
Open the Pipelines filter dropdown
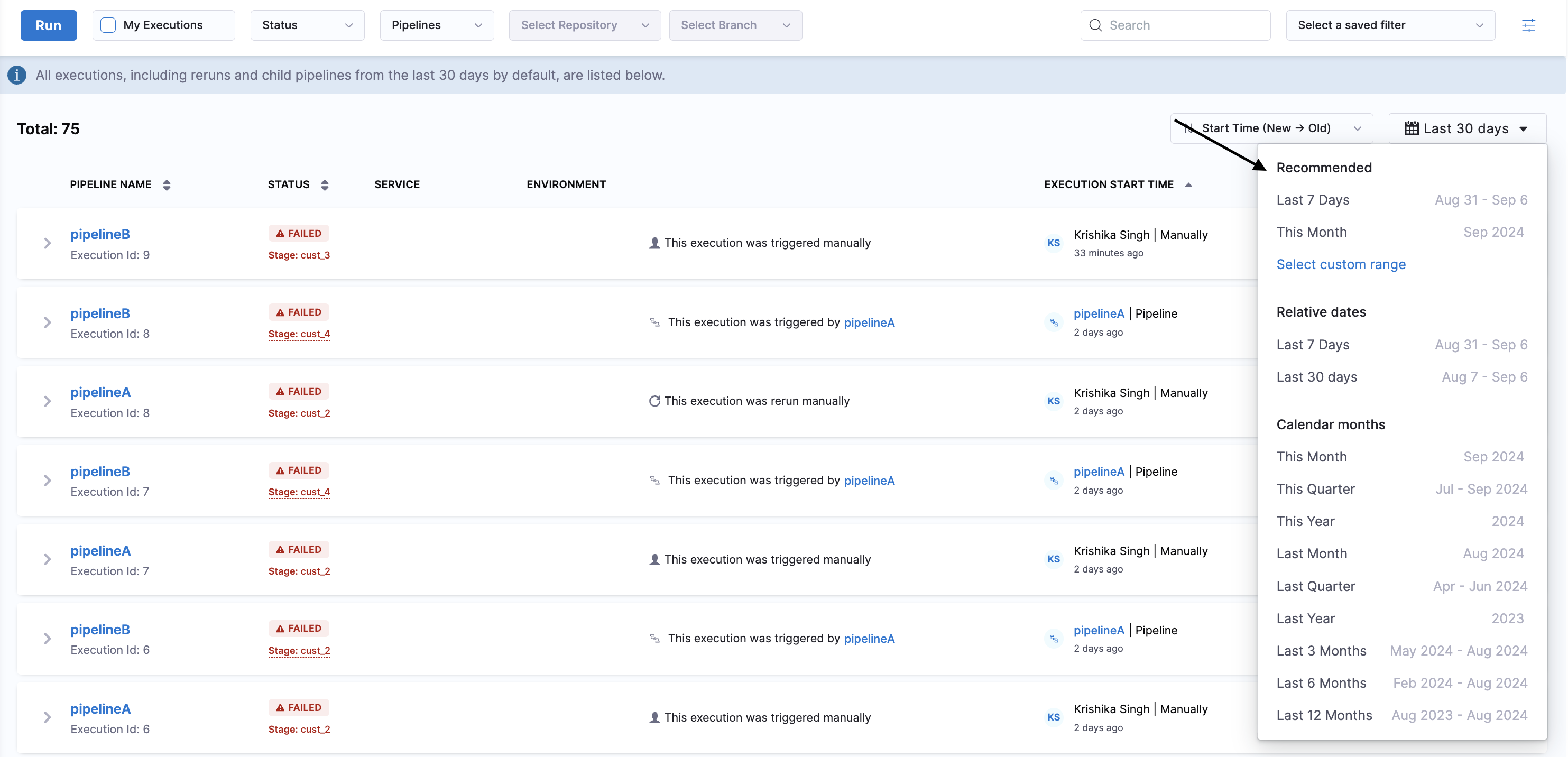(437, 25)
